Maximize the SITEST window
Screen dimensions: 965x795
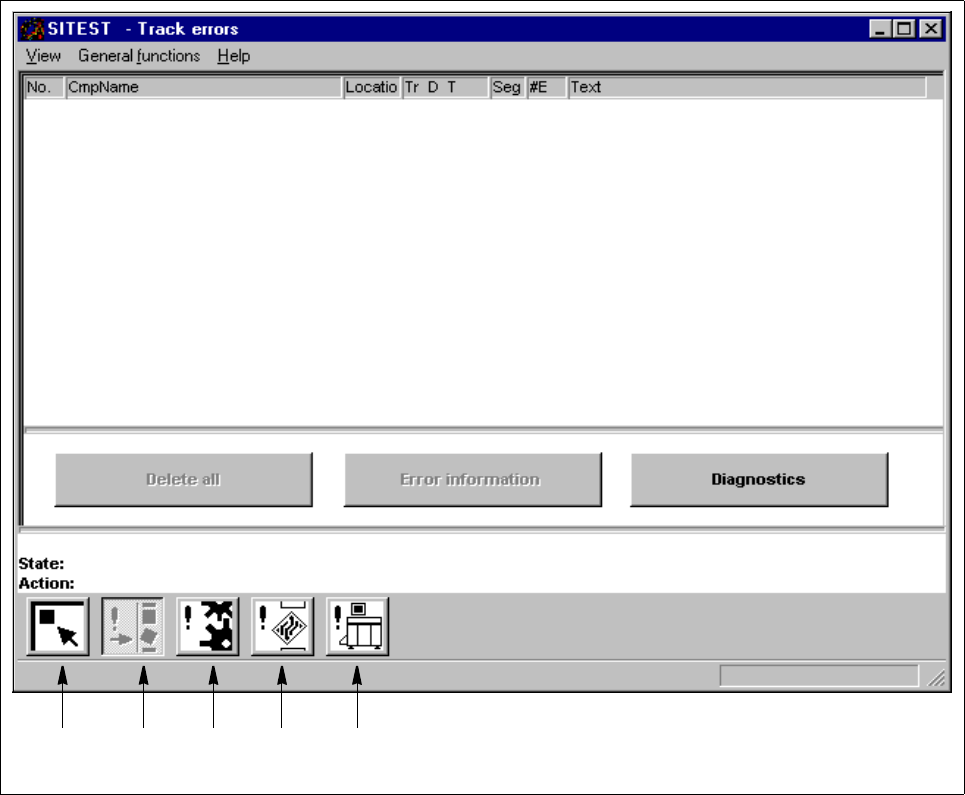click(904, 29)
